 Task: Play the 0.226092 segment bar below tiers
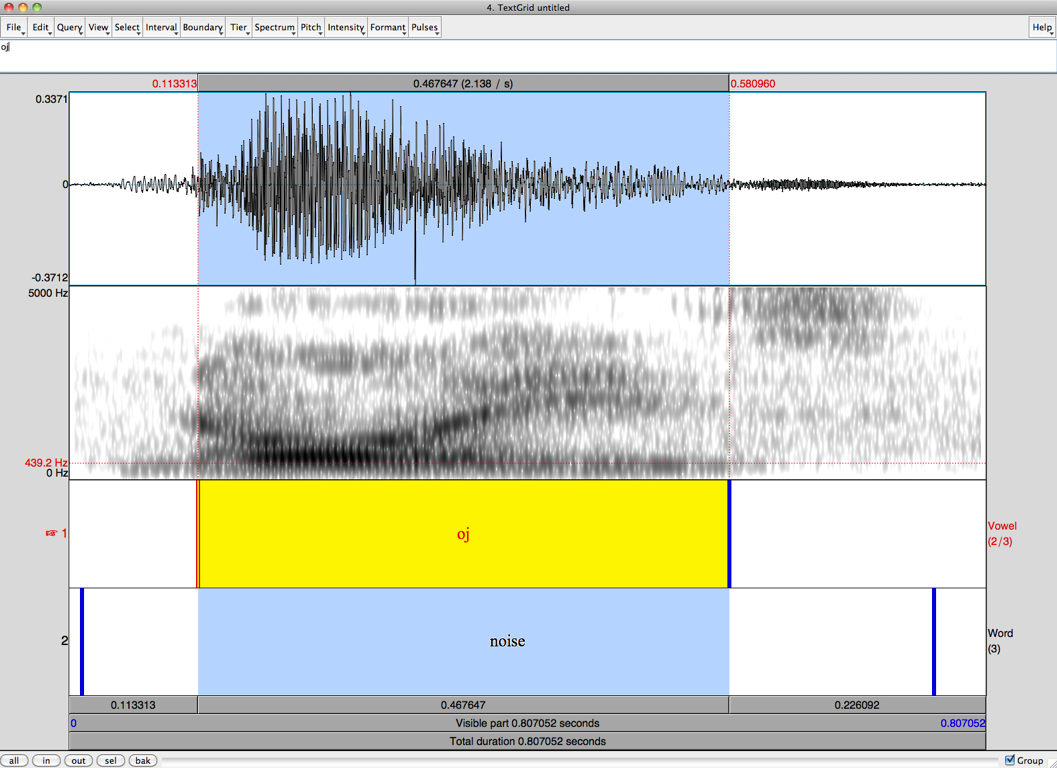click(857, 705)
